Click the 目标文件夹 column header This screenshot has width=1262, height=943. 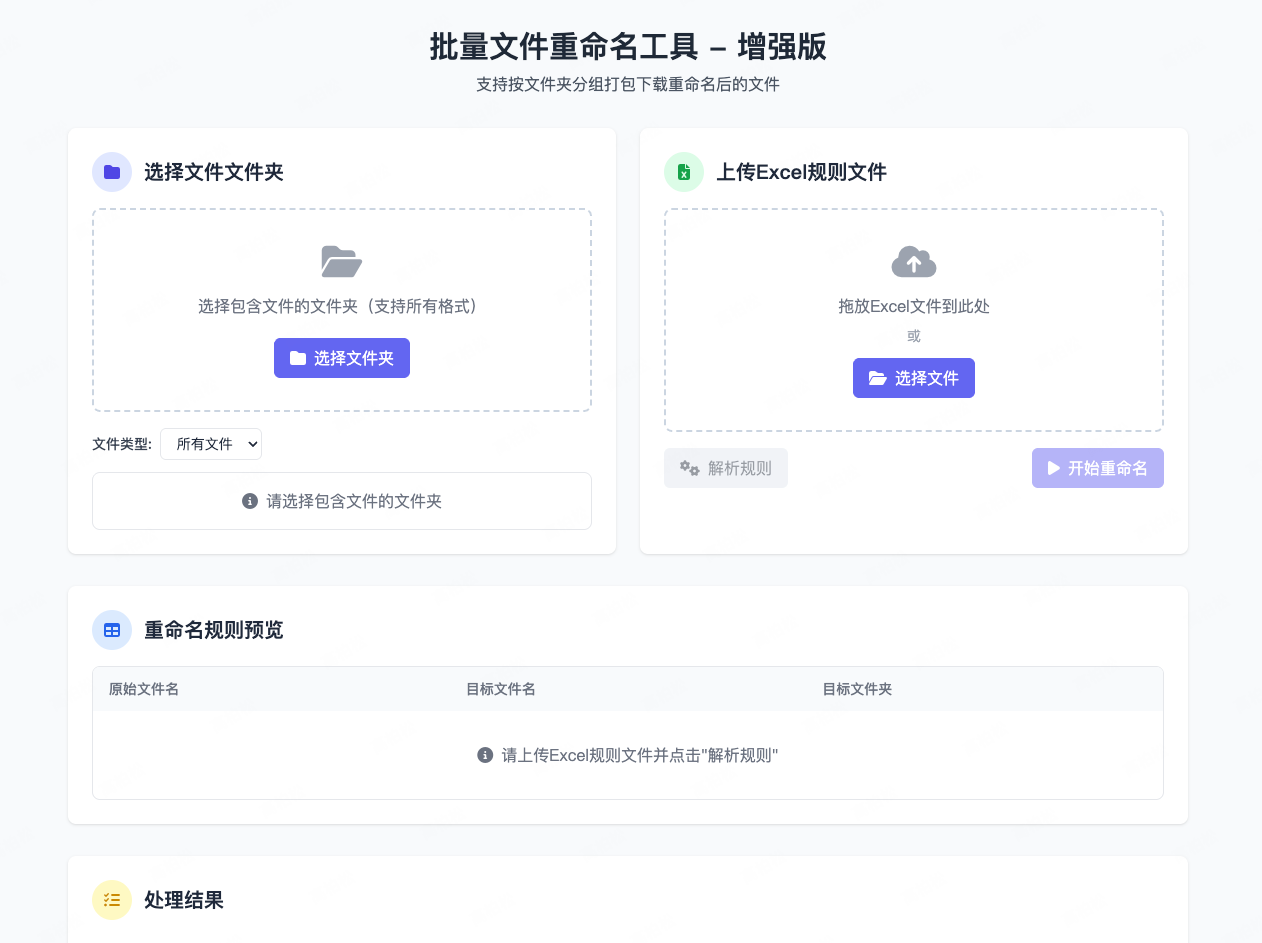tap(857, 689)
